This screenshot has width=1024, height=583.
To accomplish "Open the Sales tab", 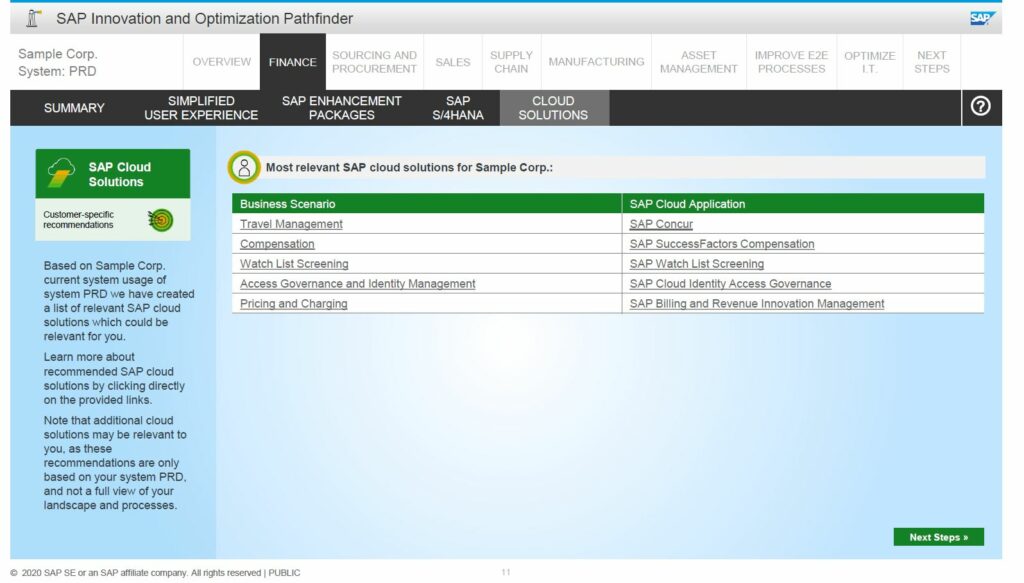I will [x=453, y=62].
